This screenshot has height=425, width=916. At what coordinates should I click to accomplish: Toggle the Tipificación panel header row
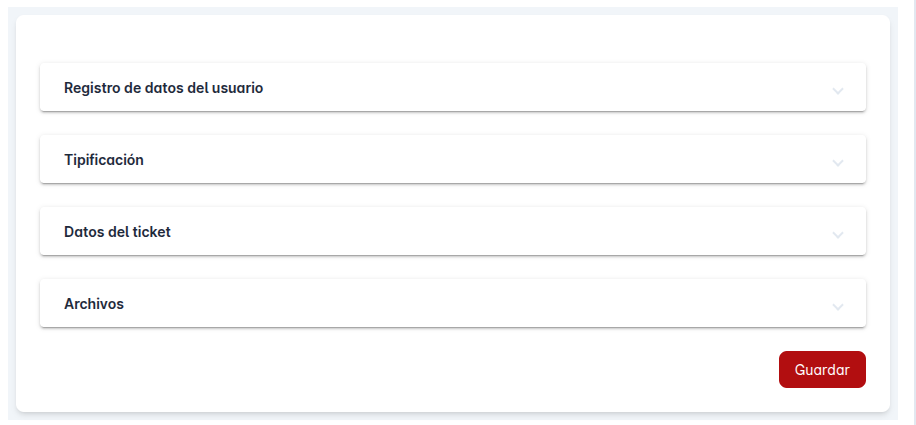452,160
